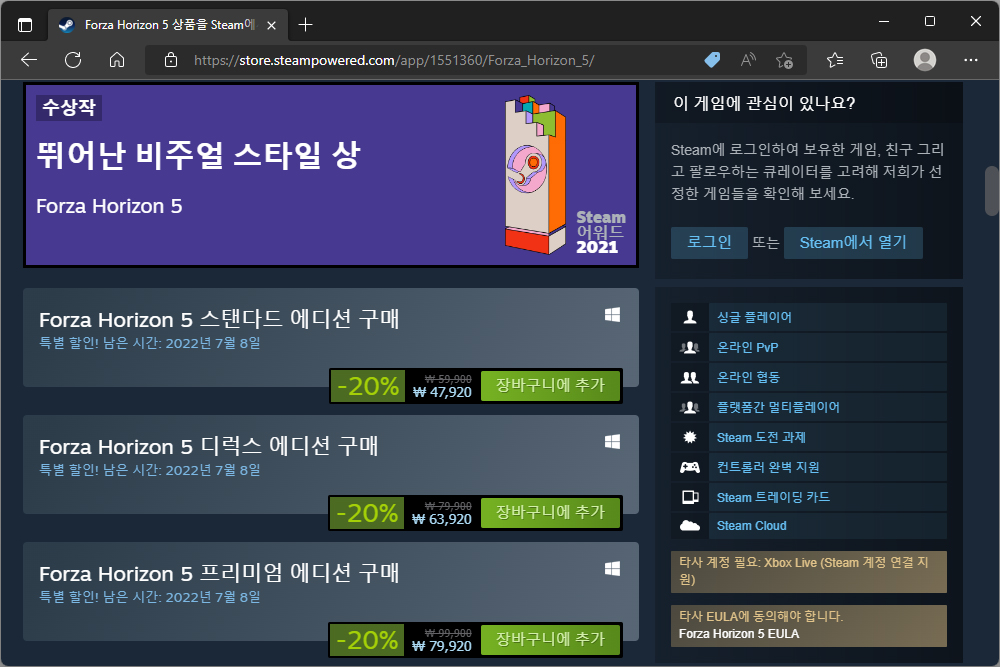
Task: Click the 수상작 label on banner
Action: pyautogui.click(x=69, y=107)
